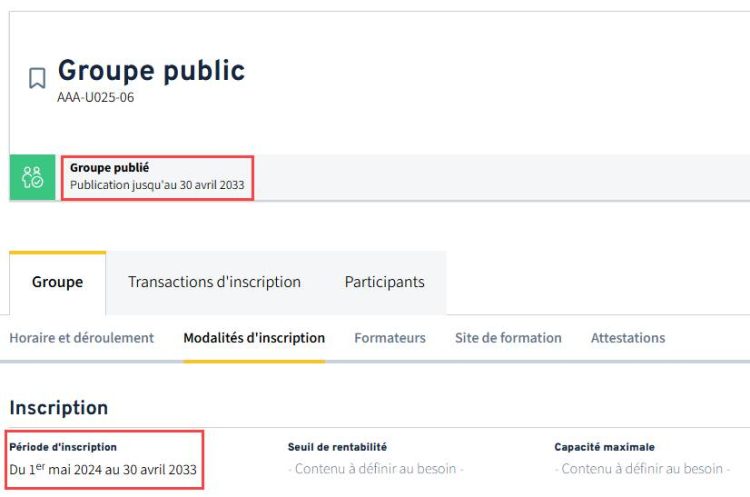Switch to the Groupe tab
750x497 pixels.
point(57,282)
